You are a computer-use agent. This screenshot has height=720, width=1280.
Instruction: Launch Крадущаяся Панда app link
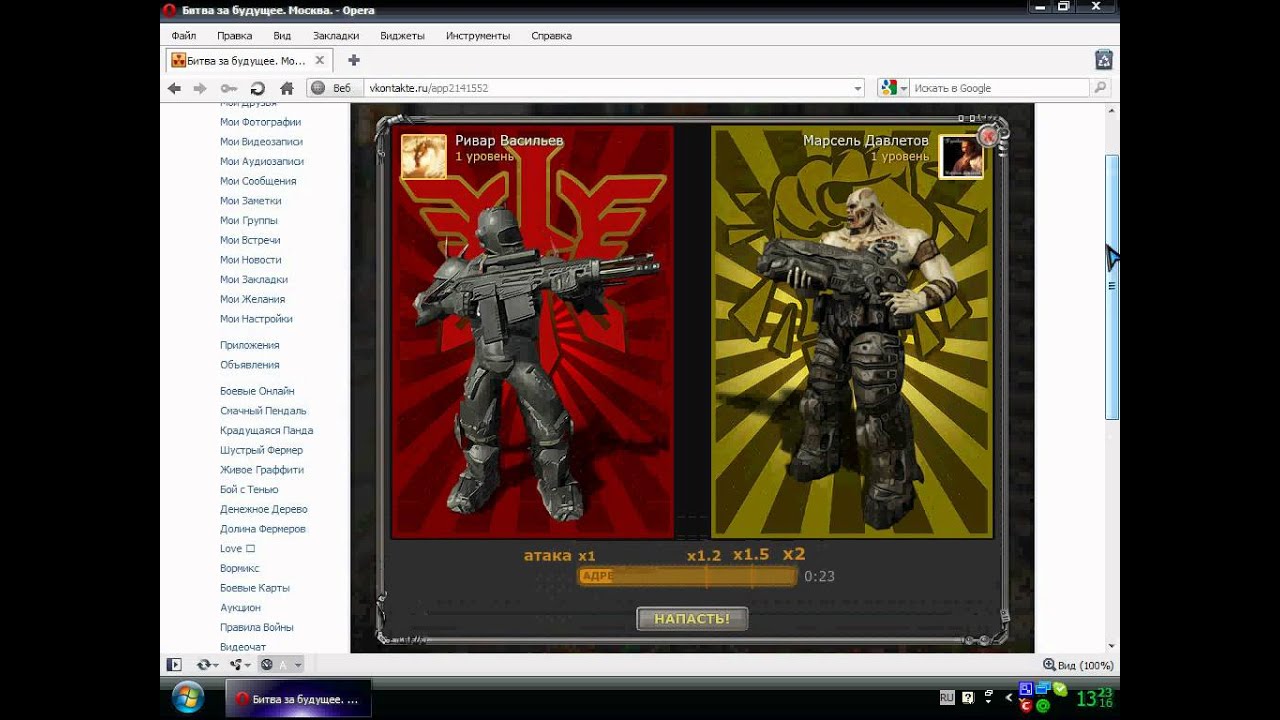(266, 430)
